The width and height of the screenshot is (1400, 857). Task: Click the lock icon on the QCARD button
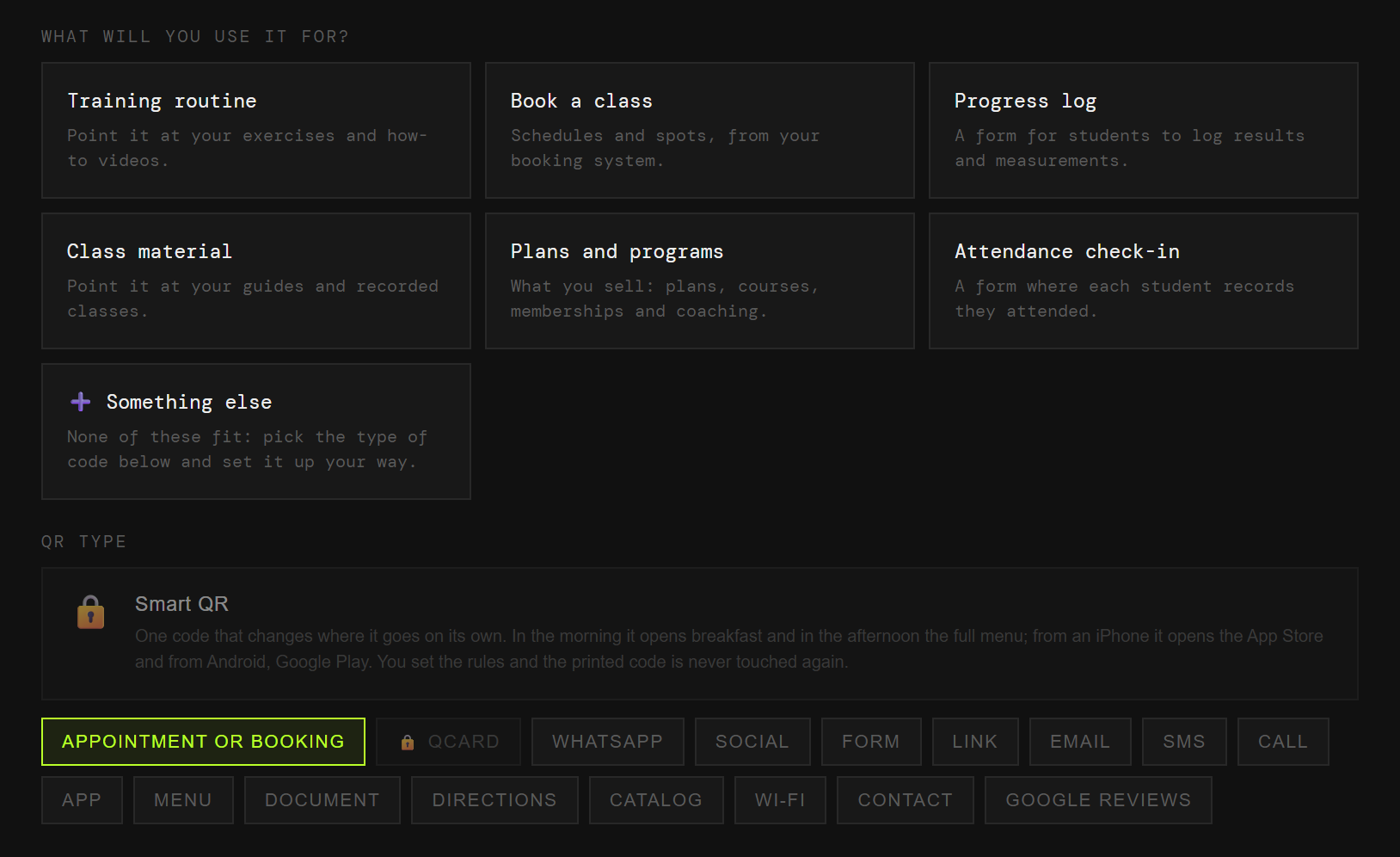pos(408,742)
